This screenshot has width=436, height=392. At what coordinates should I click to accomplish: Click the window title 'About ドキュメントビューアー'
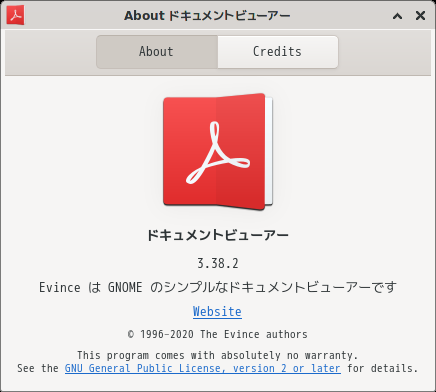(x=207, y=16)
